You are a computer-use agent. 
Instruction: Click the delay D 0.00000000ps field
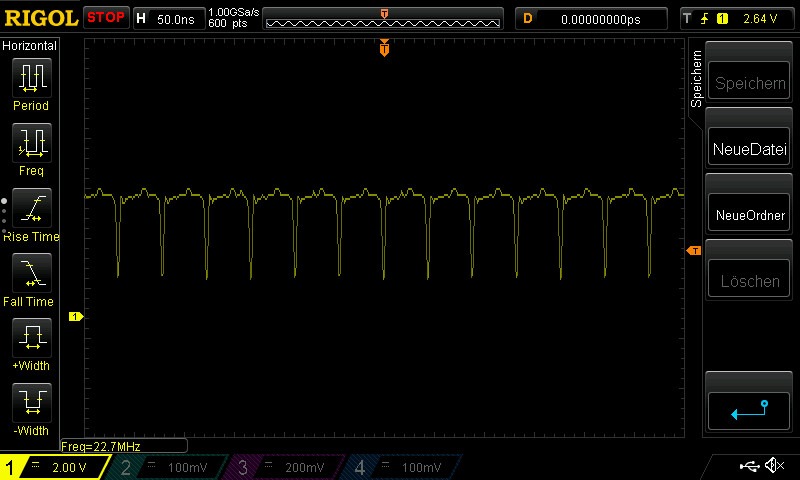pos(591,19)
